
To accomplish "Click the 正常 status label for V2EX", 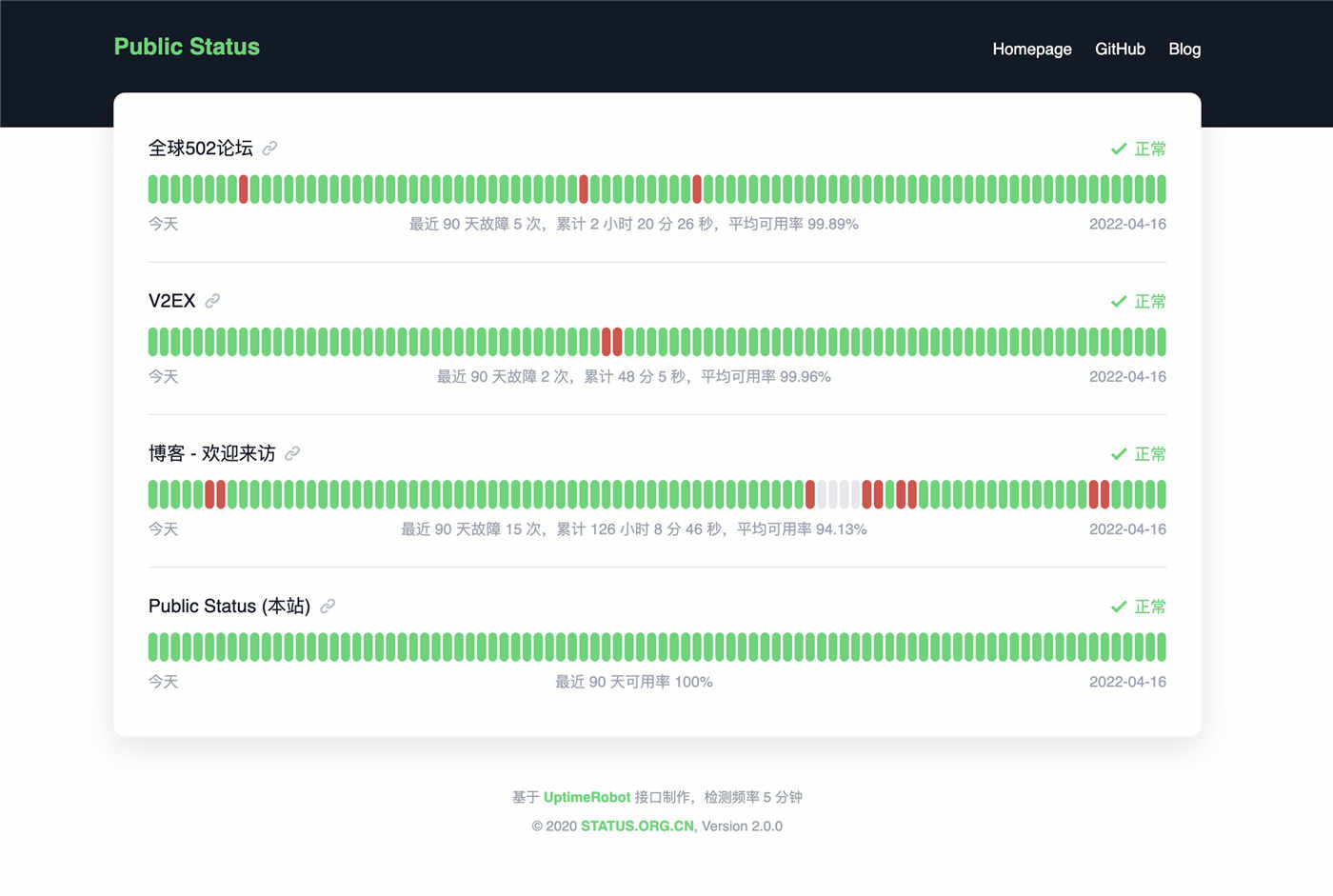I will pos(1149,301).
